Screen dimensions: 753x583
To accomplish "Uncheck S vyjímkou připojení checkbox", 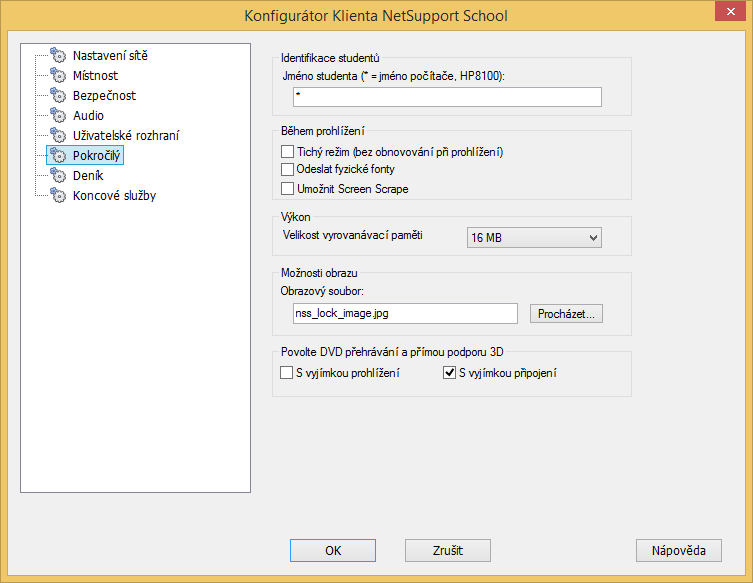I will coord(449,373).
